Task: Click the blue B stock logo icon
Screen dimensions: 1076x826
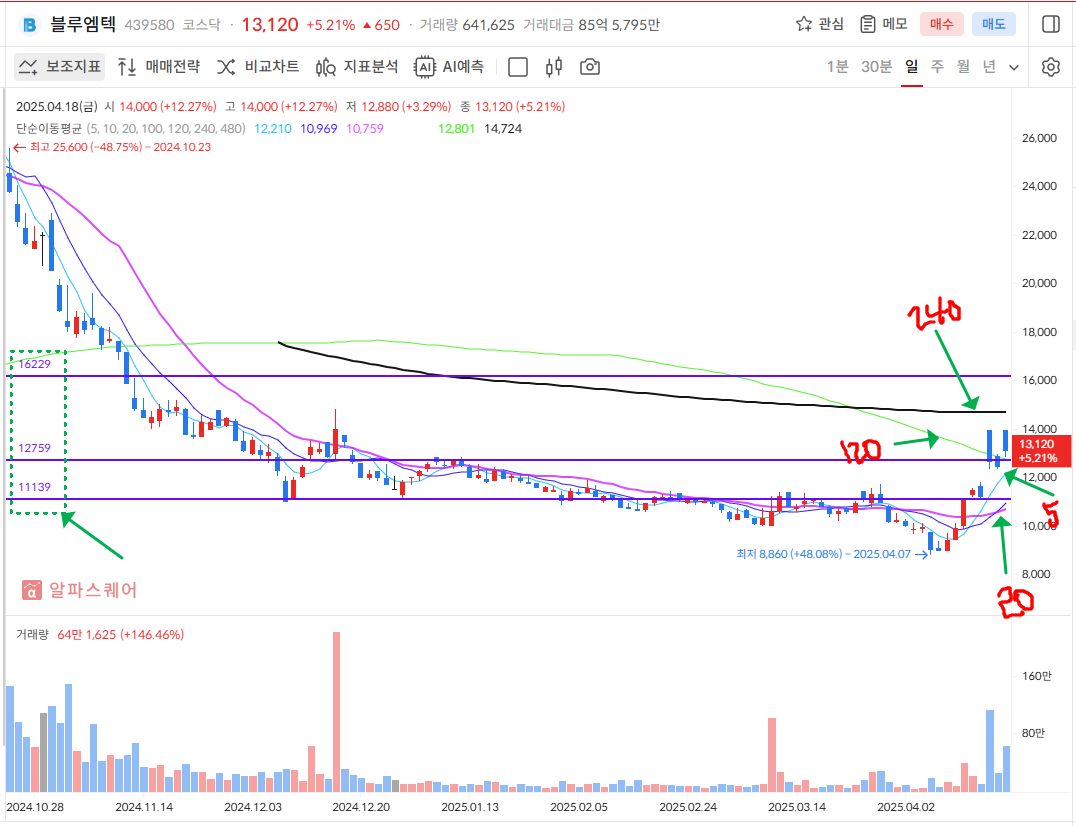Action: (x=30, y=25)
